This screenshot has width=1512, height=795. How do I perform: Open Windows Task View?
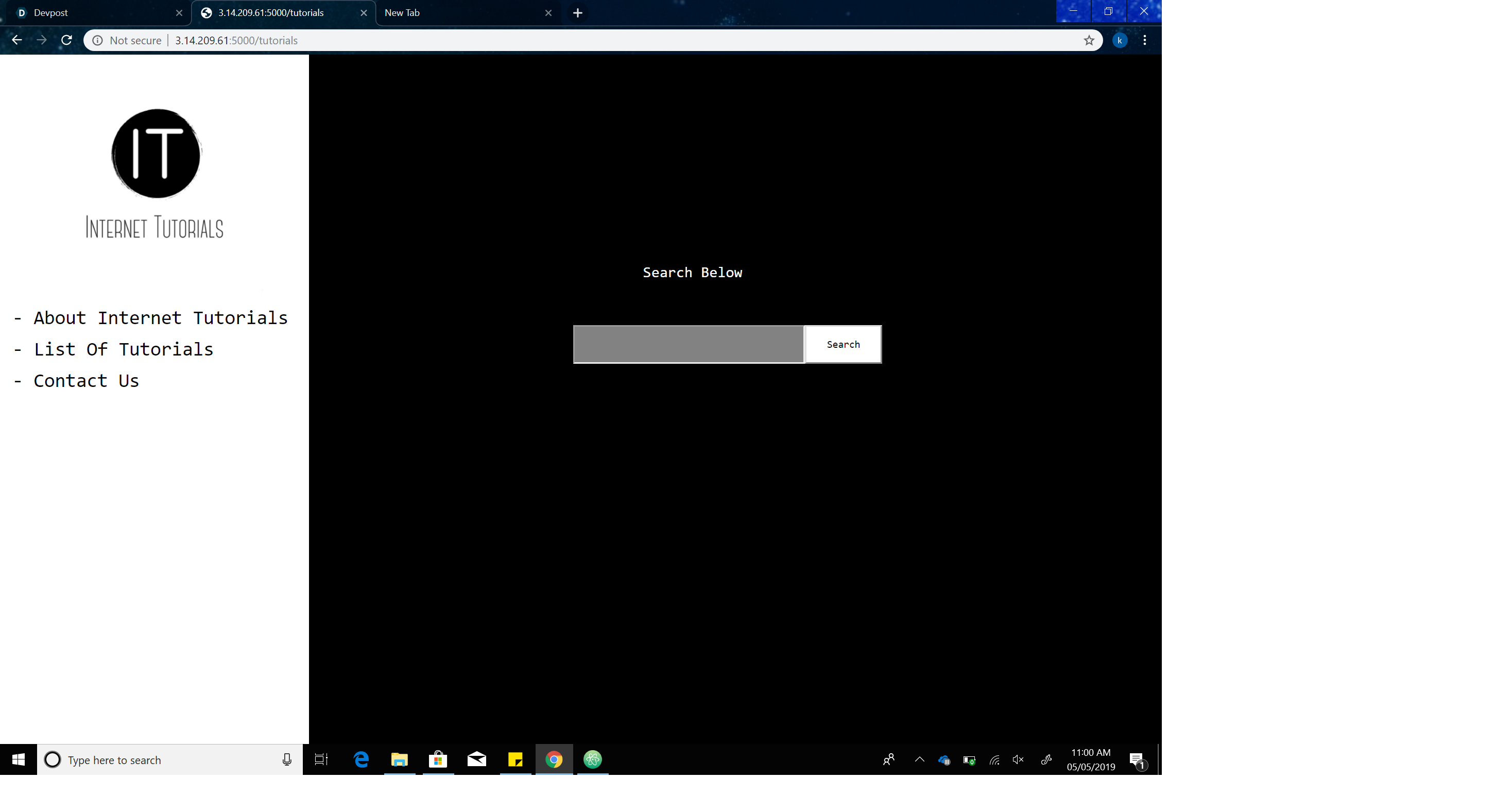321,759
